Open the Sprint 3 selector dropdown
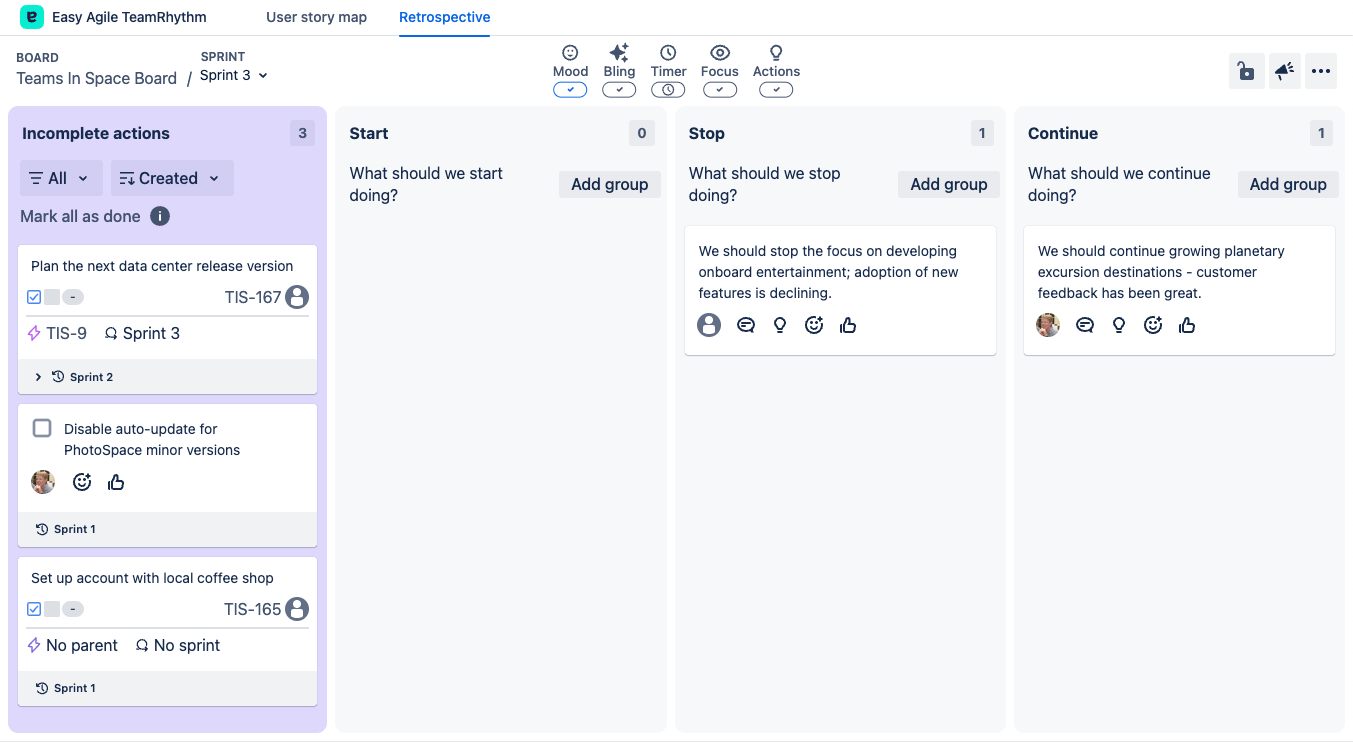This screenshot has width=1353, height=742. point(234,76)
